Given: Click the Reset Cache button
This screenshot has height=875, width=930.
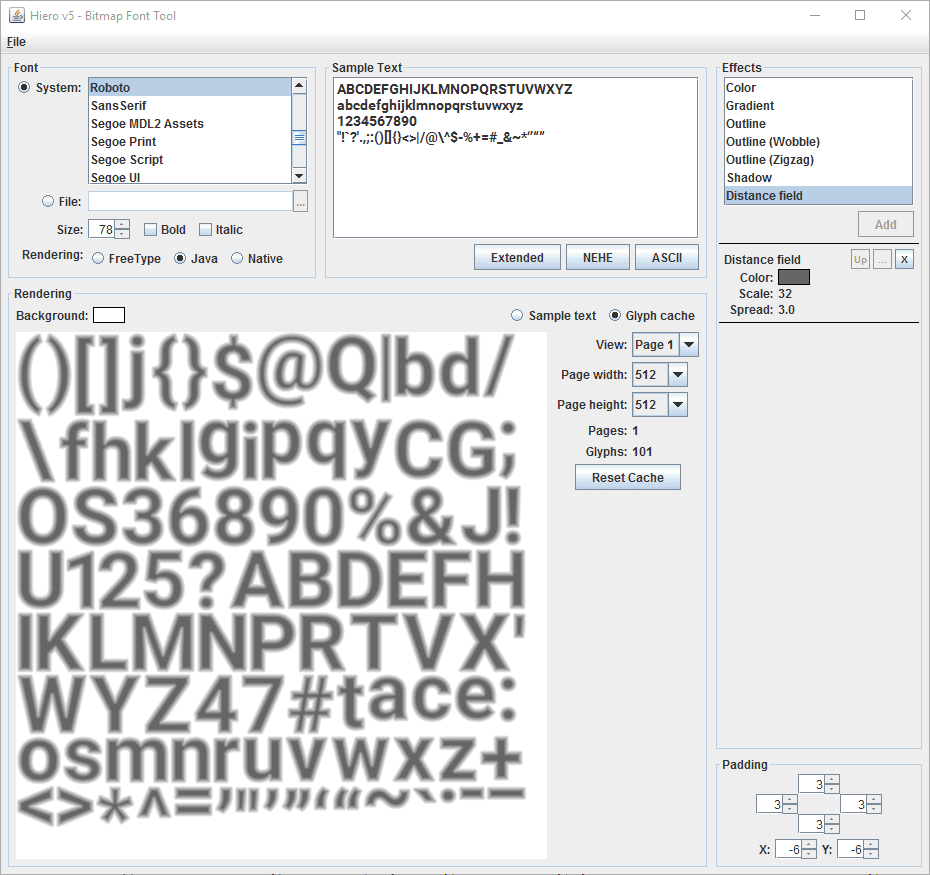Looking at the screenshot, I should (627, 478).
